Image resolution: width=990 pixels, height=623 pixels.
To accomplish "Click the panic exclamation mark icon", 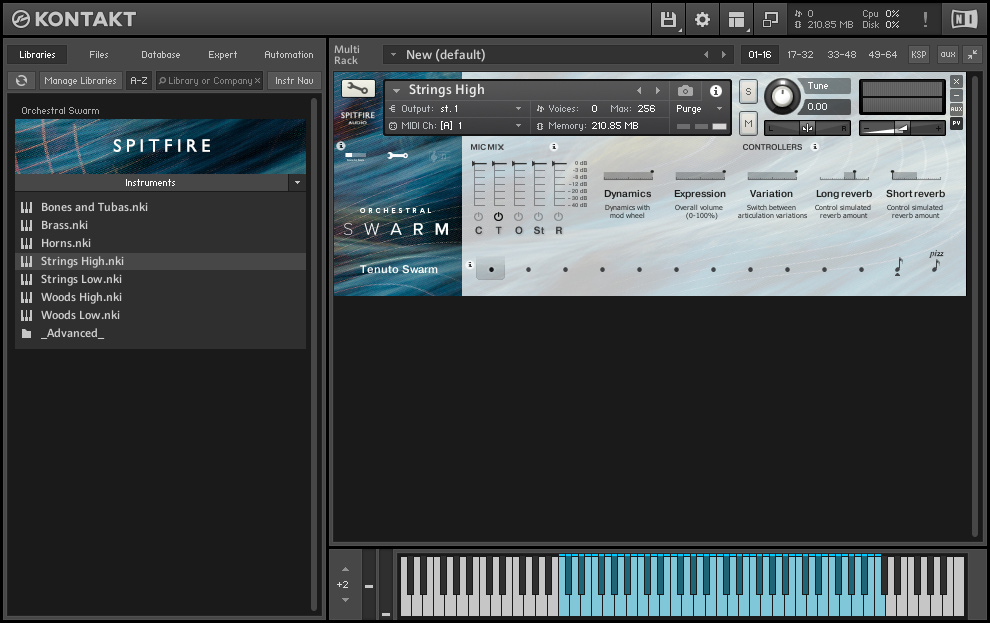I will (x=925, y=19).
